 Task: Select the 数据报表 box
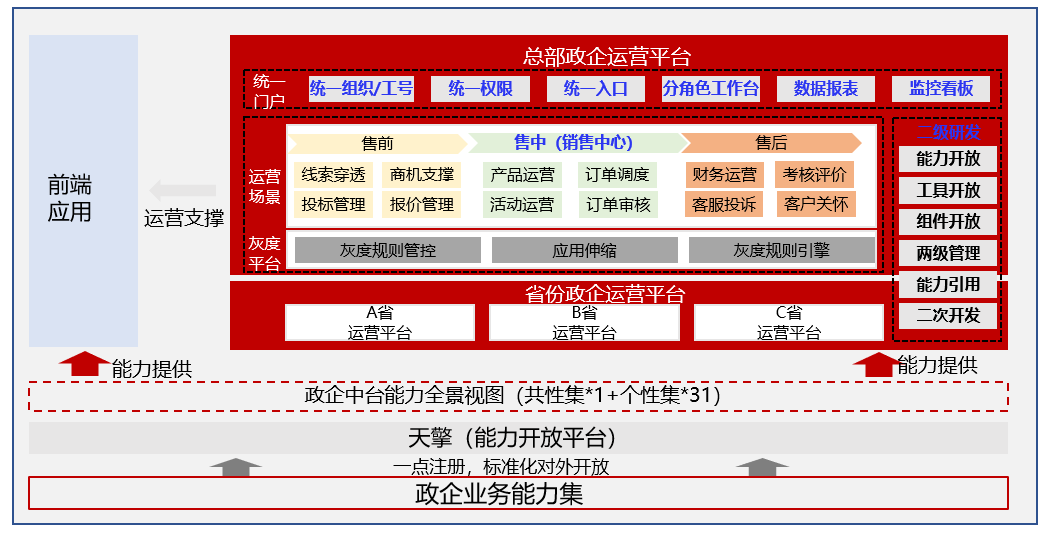click(825, 88)
